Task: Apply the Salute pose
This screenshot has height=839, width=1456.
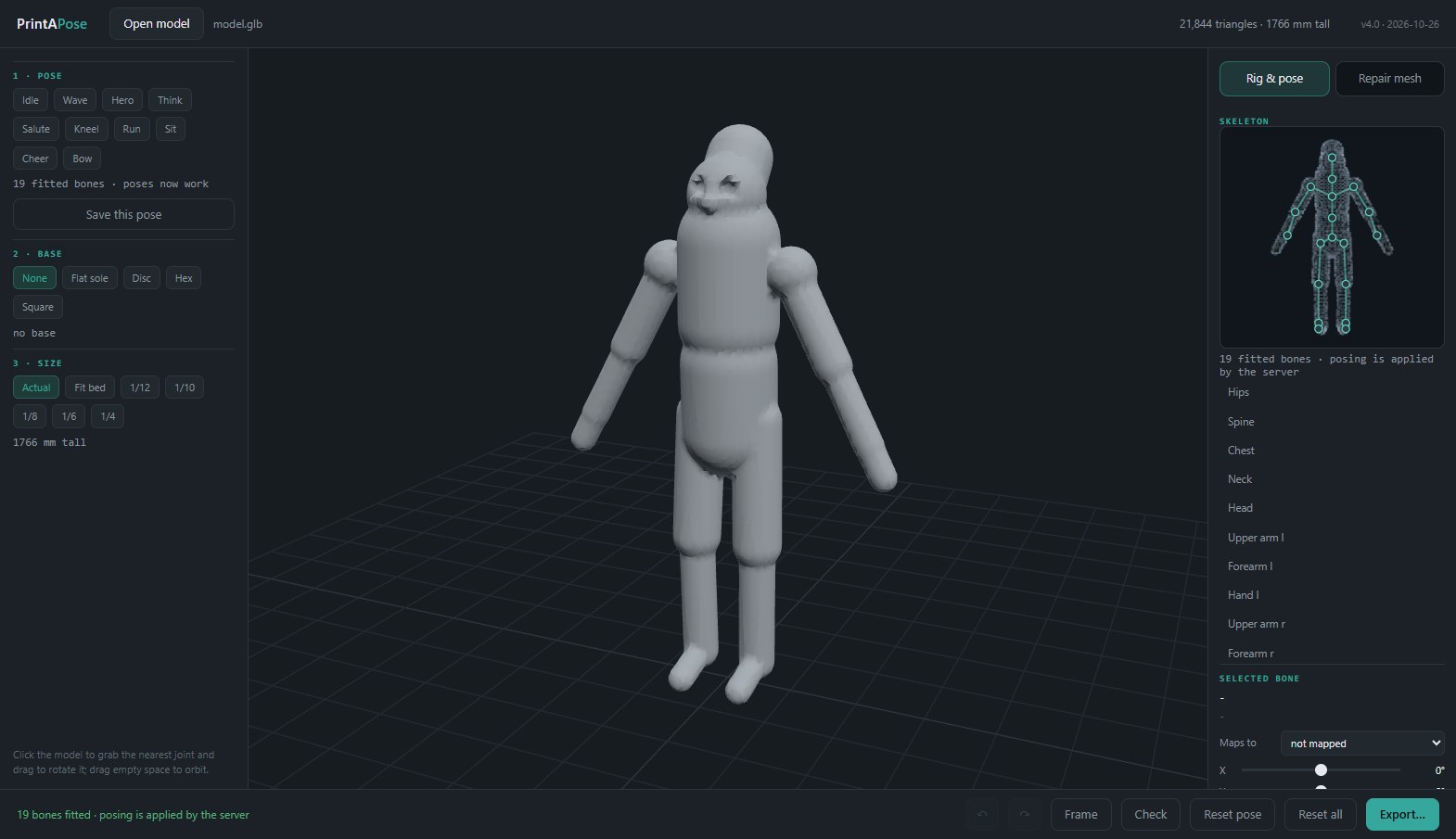Action: [x=36, y=129]
